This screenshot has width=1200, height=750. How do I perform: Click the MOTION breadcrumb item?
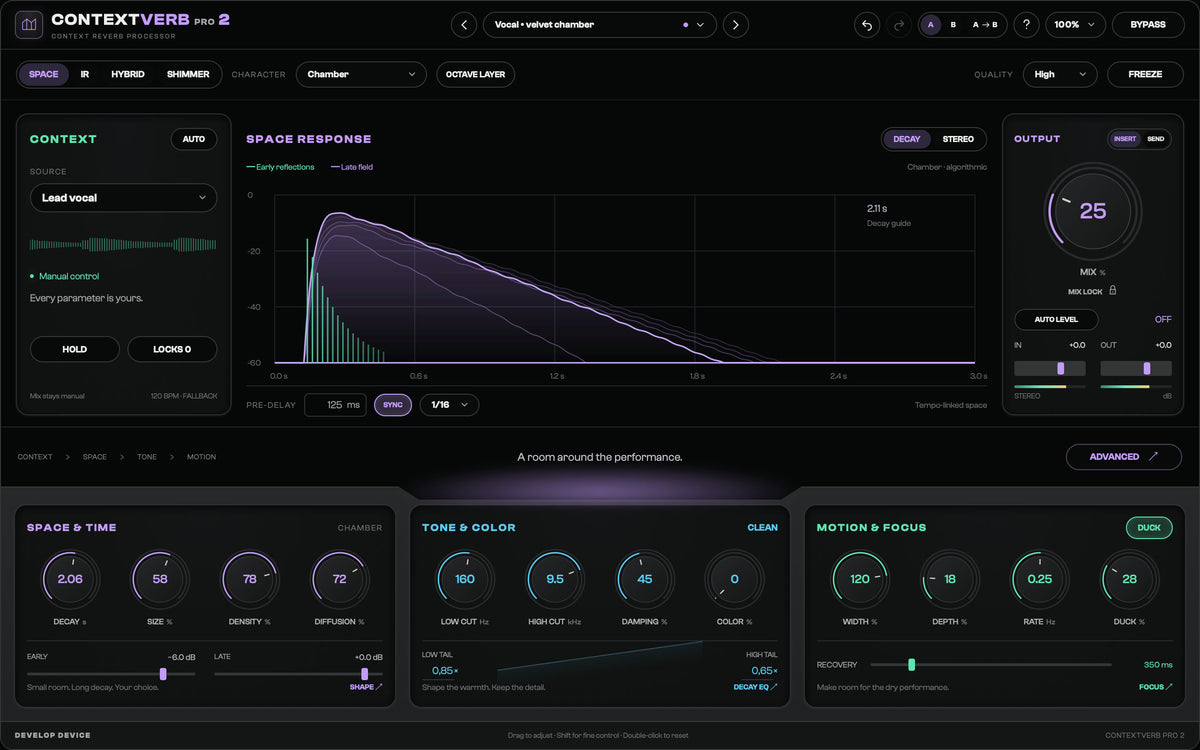tap(201, 457)
